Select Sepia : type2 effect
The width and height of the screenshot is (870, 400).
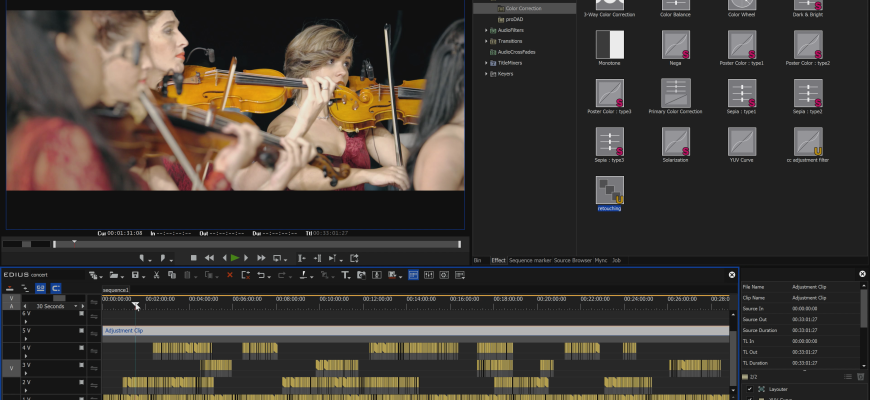[808, 93]
